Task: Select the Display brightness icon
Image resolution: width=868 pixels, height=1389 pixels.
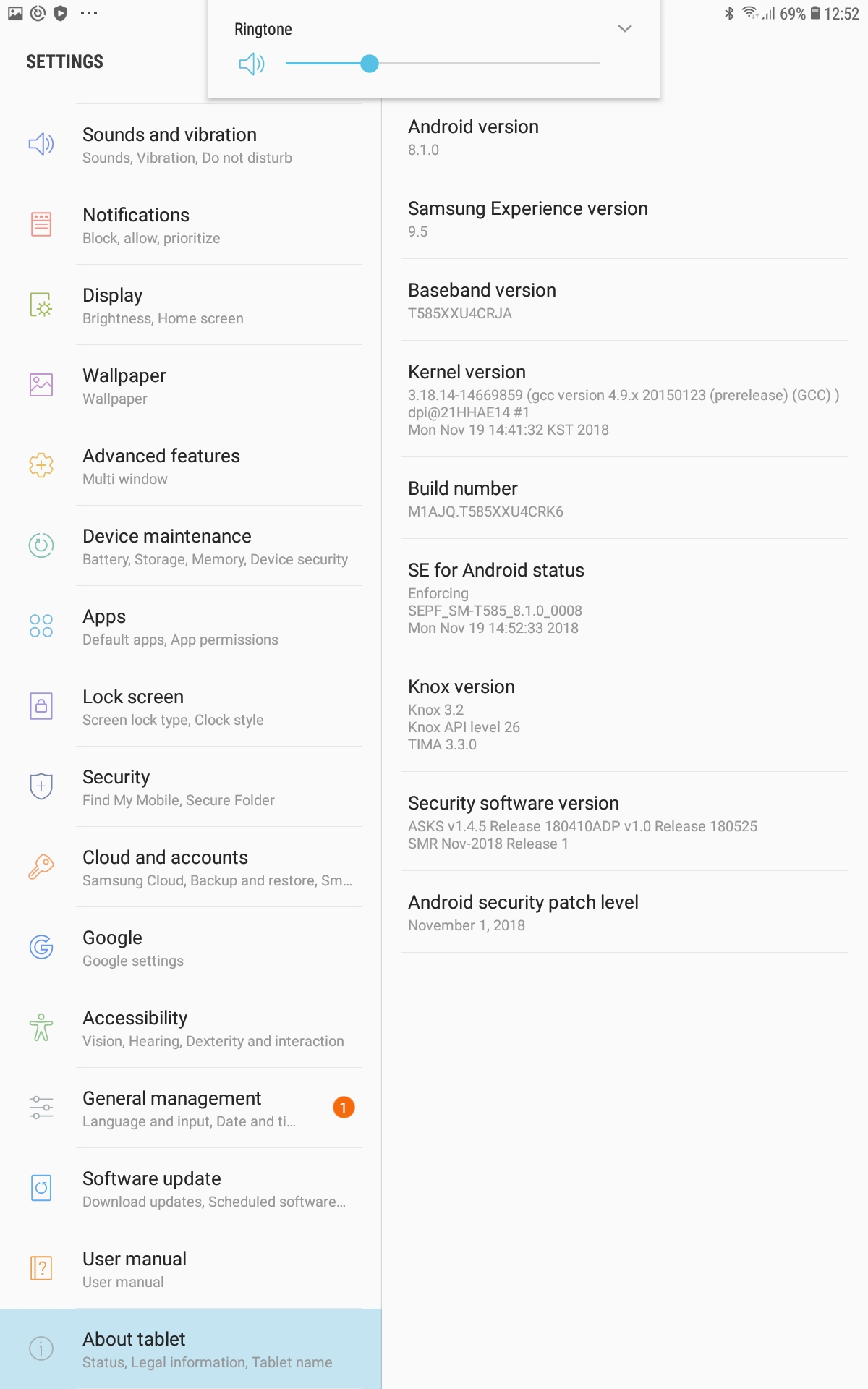Action: [x=41, y=305]
